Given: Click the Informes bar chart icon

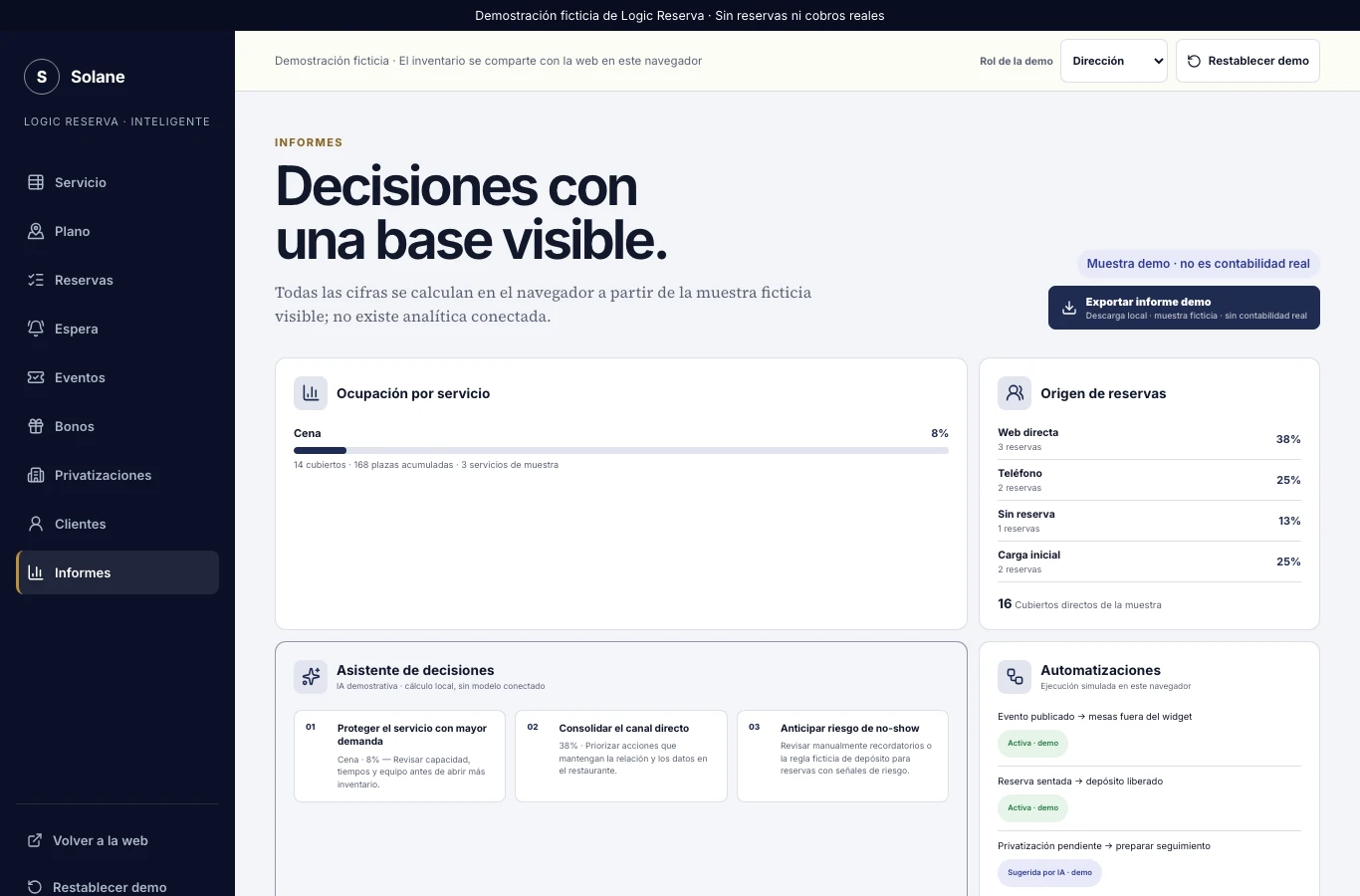Looking at the screenshot, I should [x=36, y=572].
